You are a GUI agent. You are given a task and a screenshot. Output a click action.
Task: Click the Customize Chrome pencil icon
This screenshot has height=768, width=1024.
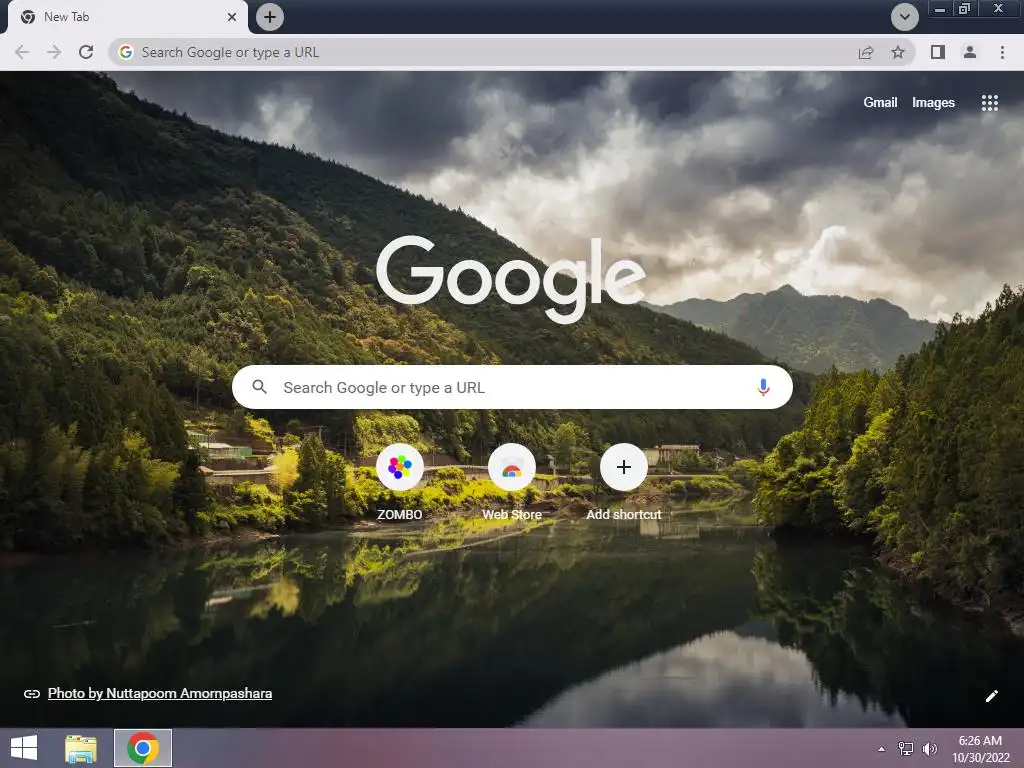991,696
